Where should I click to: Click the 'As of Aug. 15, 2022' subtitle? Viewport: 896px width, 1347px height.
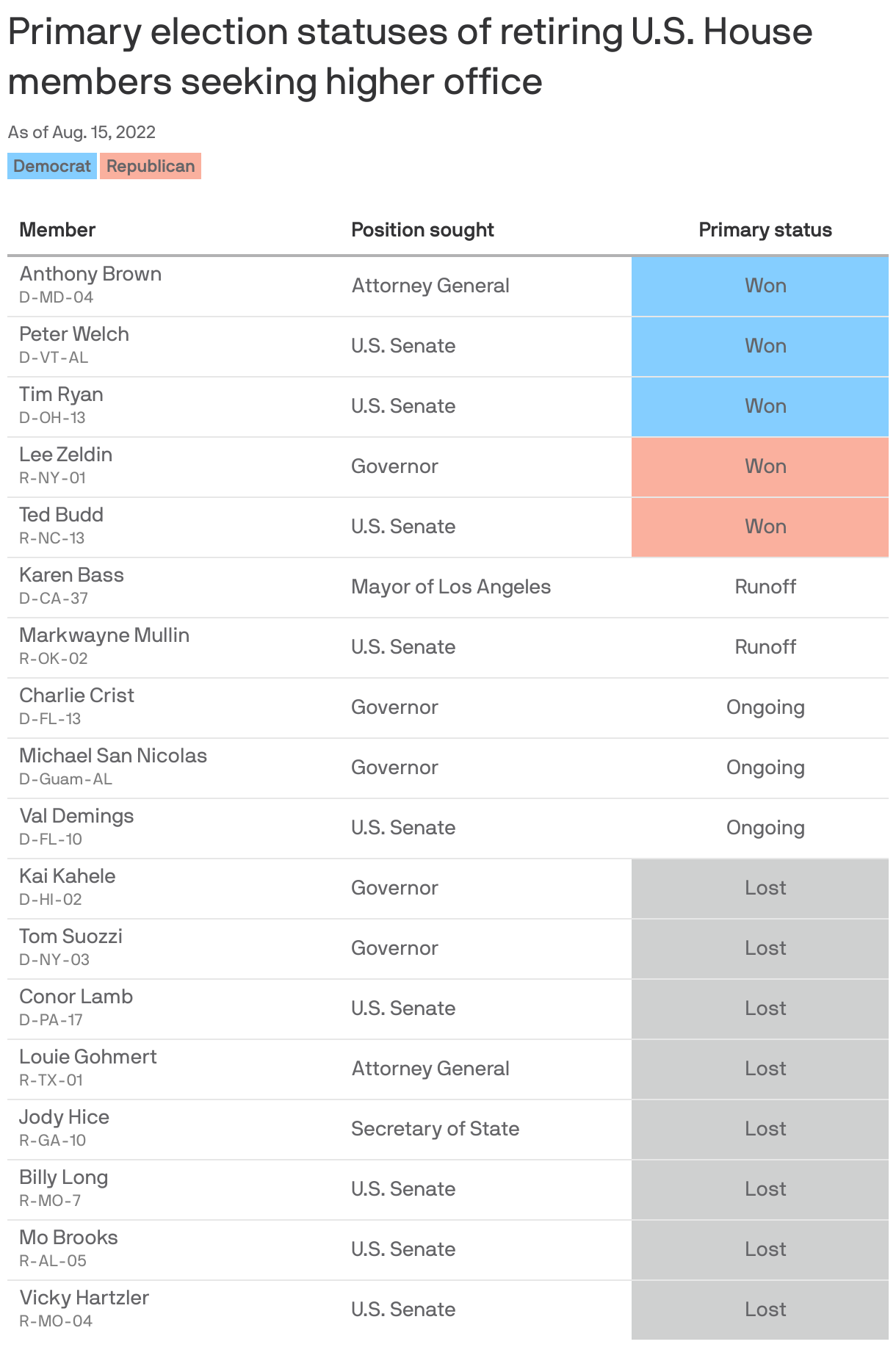click(82, 132)
